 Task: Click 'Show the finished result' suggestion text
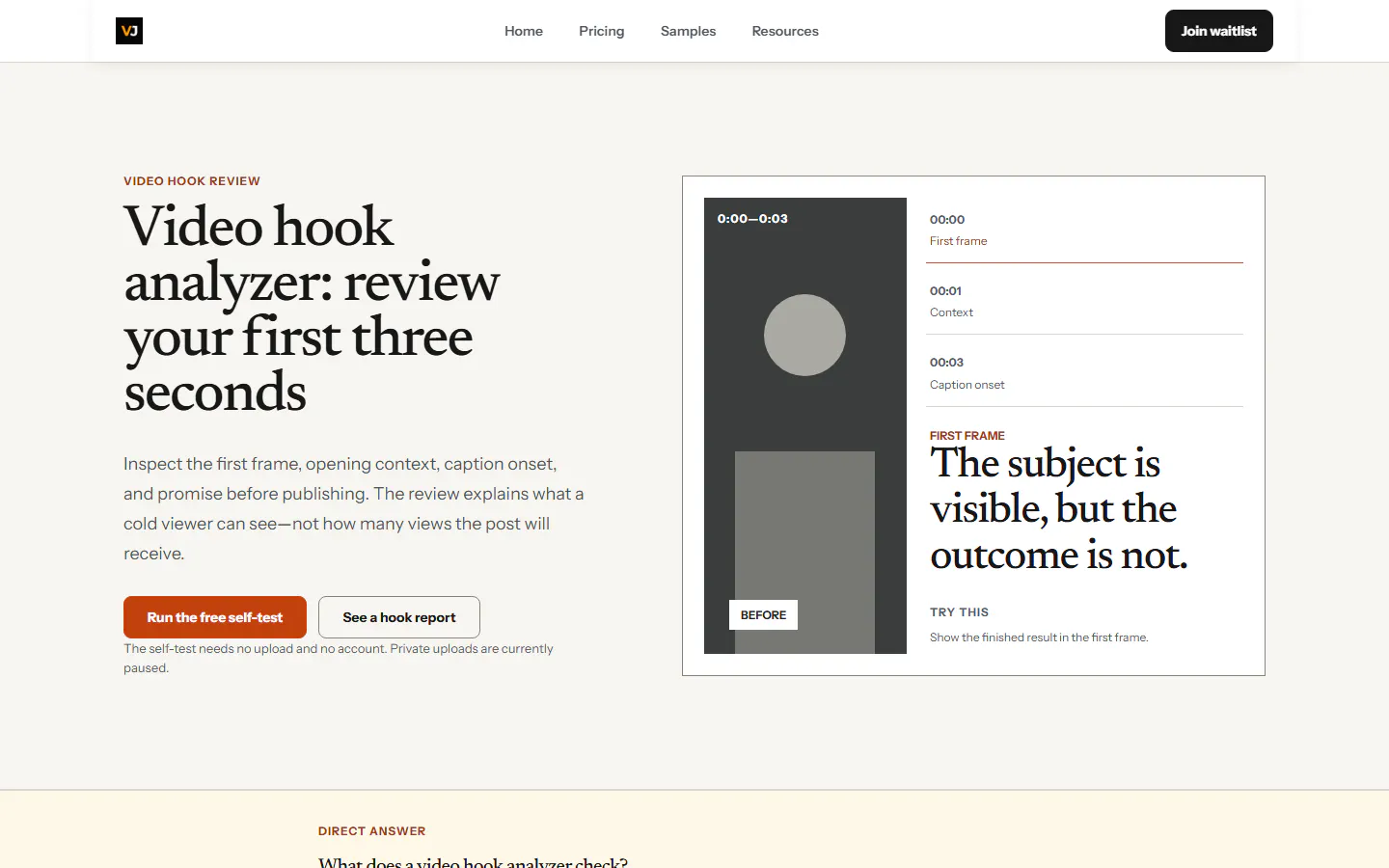[1039, 637]
